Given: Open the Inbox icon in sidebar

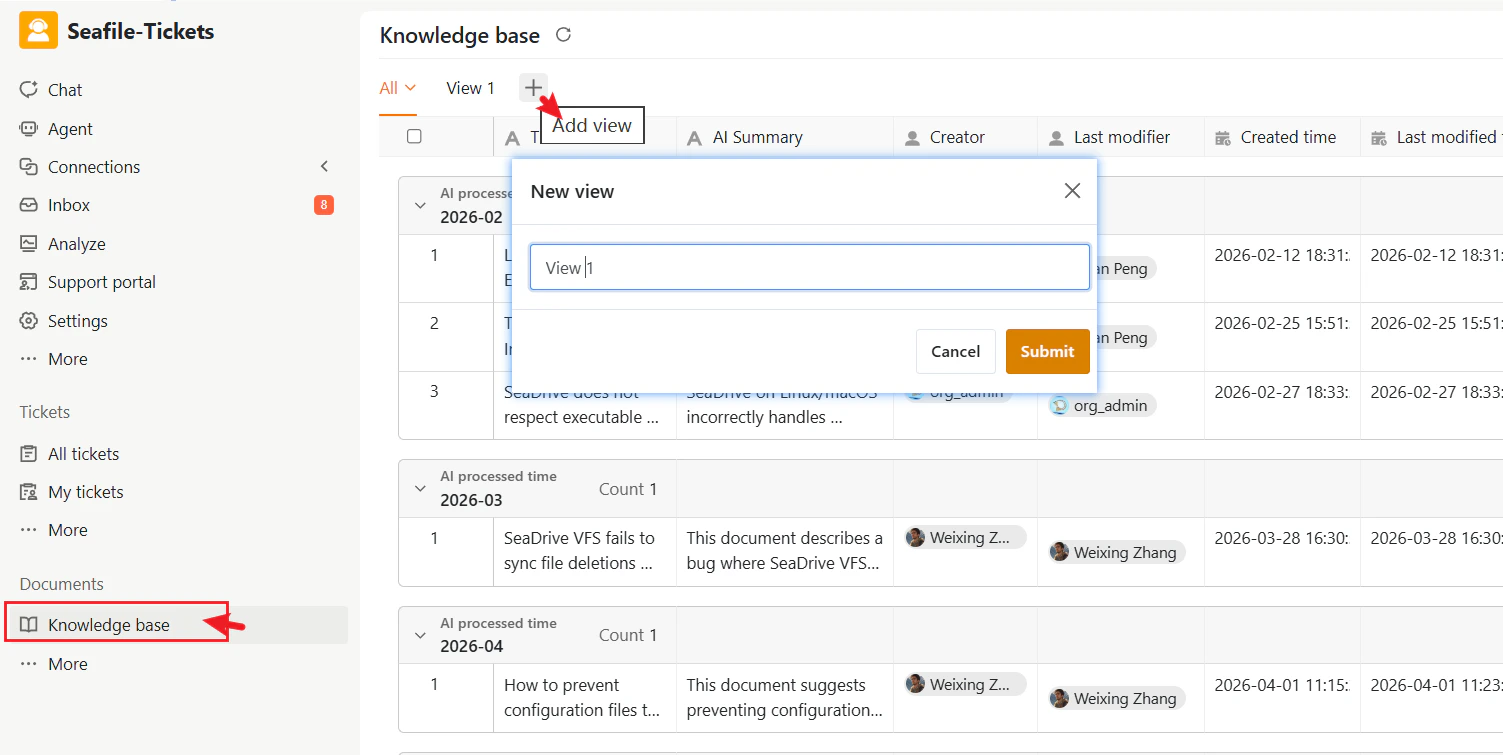Looking at the screenshot, I should click(29, 205).
